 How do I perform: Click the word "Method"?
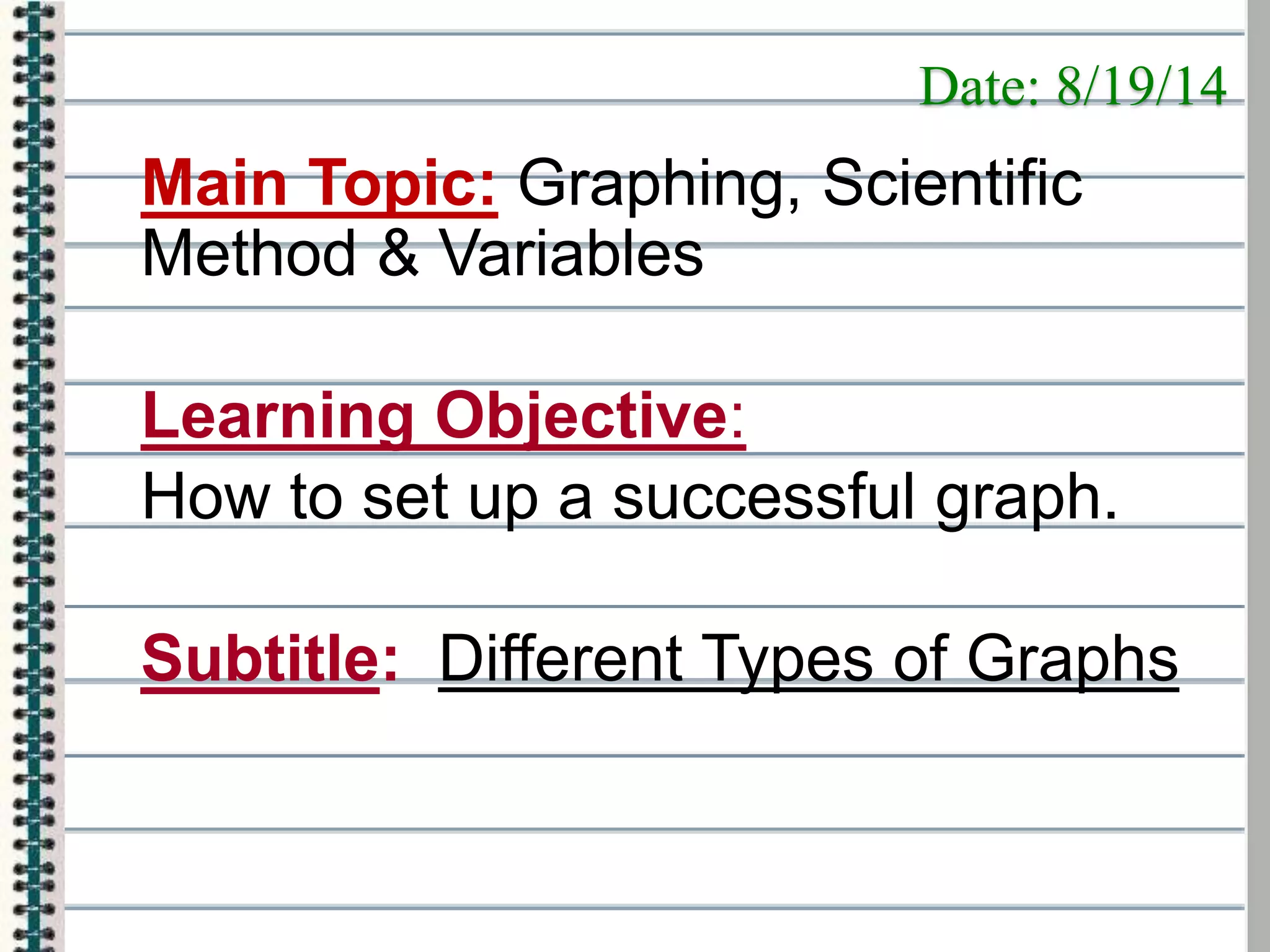coord(249,254)
